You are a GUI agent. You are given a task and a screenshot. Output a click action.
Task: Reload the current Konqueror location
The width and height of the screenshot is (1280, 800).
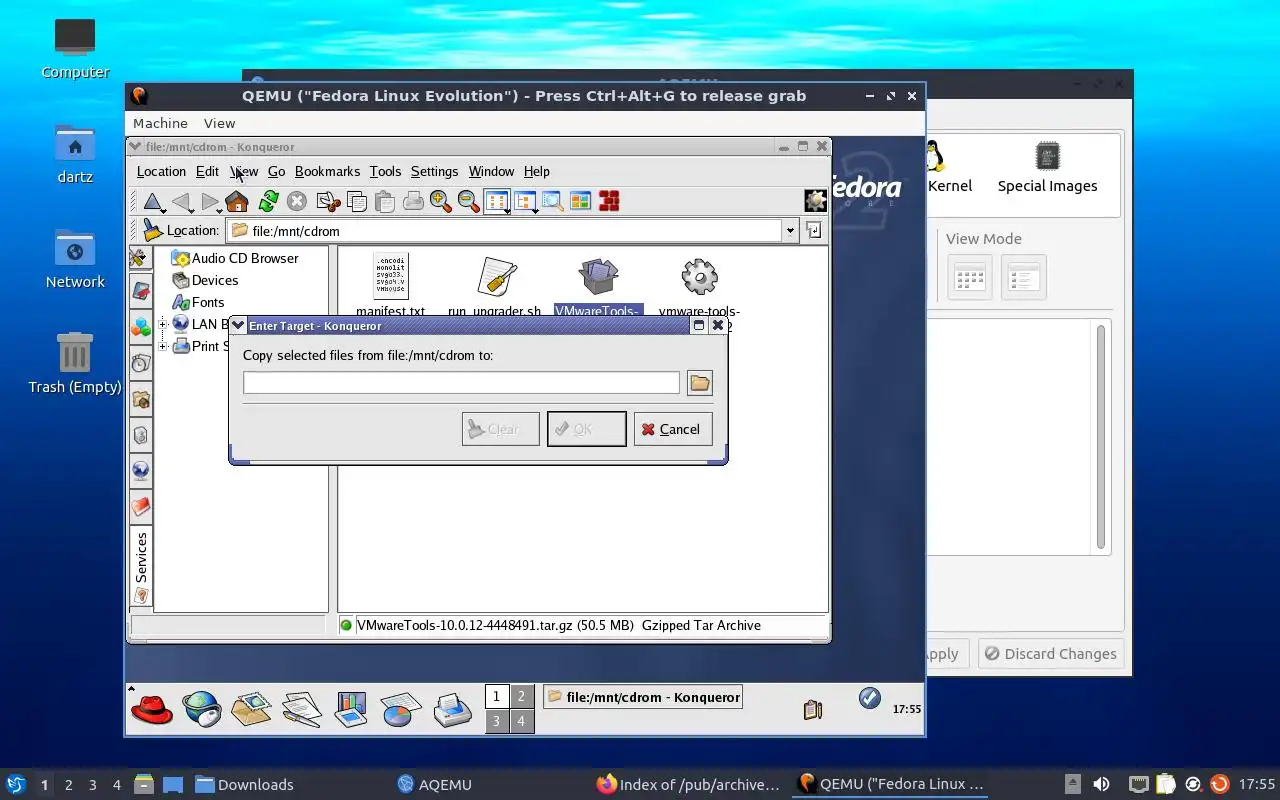[268, 202]
